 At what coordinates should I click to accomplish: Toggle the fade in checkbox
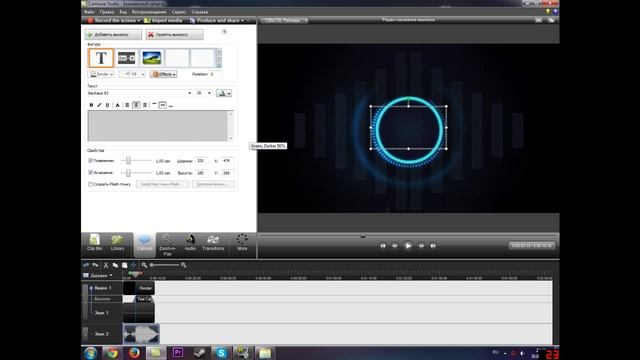point(91,160)
